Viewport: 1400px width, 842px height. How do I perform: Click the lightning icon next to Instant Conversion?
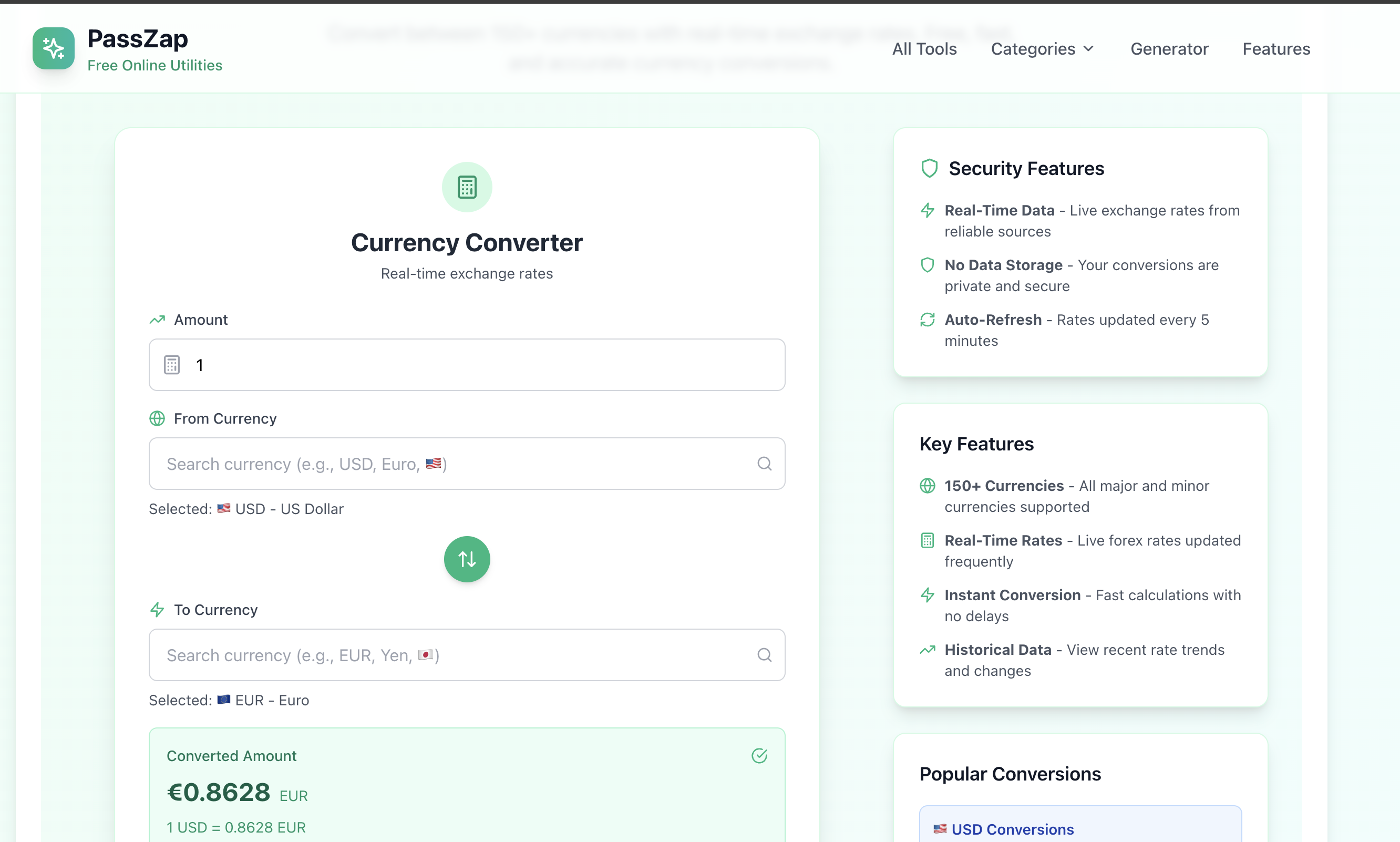(928, 594)
